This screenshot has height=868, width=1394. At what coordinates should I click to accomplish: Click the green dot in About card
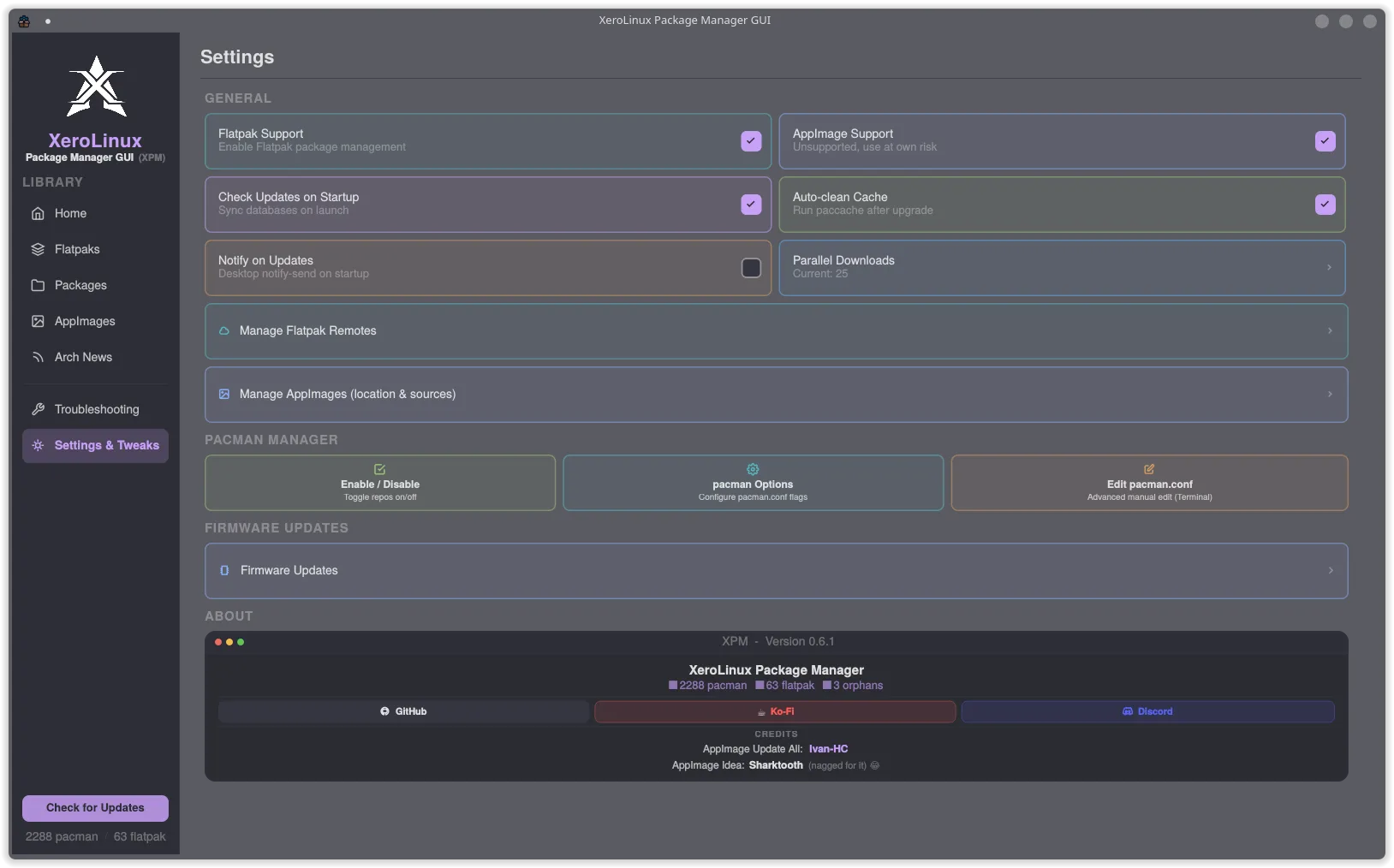click(x=241, y=642)
